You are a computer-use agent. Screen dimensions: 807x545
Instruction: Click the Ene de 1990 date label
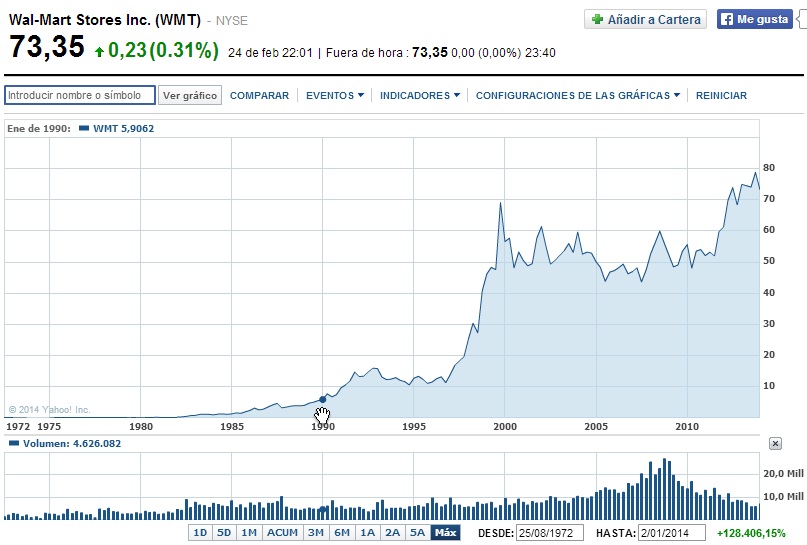coord(39,129)
